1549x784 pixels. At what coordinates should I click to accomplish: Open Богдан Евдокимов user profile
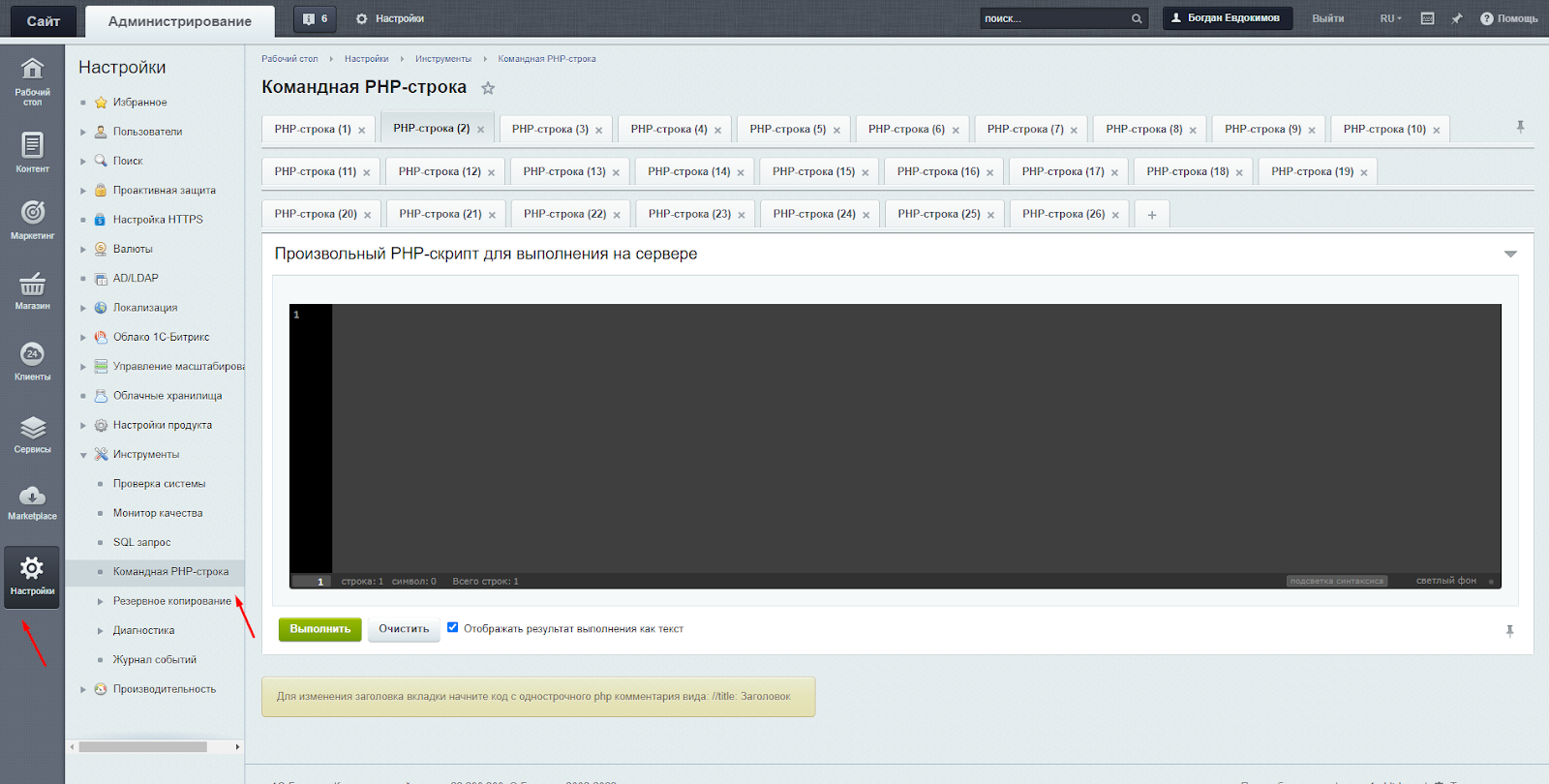tap(1227, 18)
